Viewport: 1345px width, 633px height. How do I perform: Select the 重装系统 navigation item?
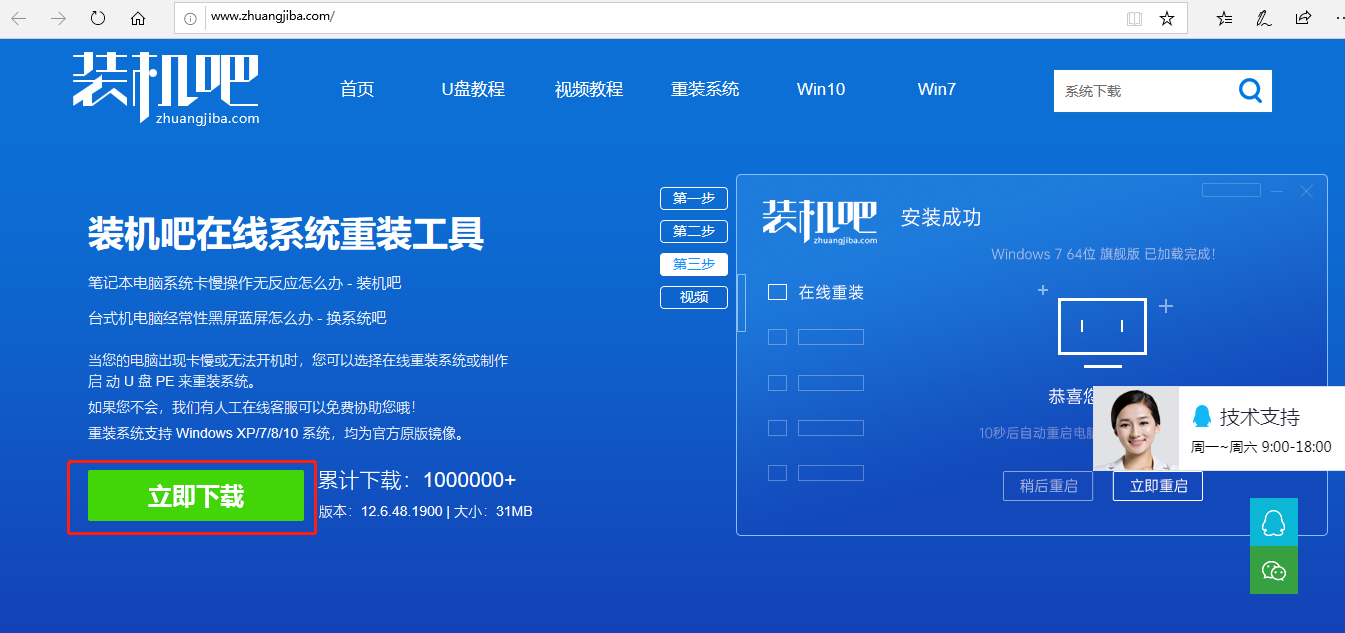click(705, 89)
